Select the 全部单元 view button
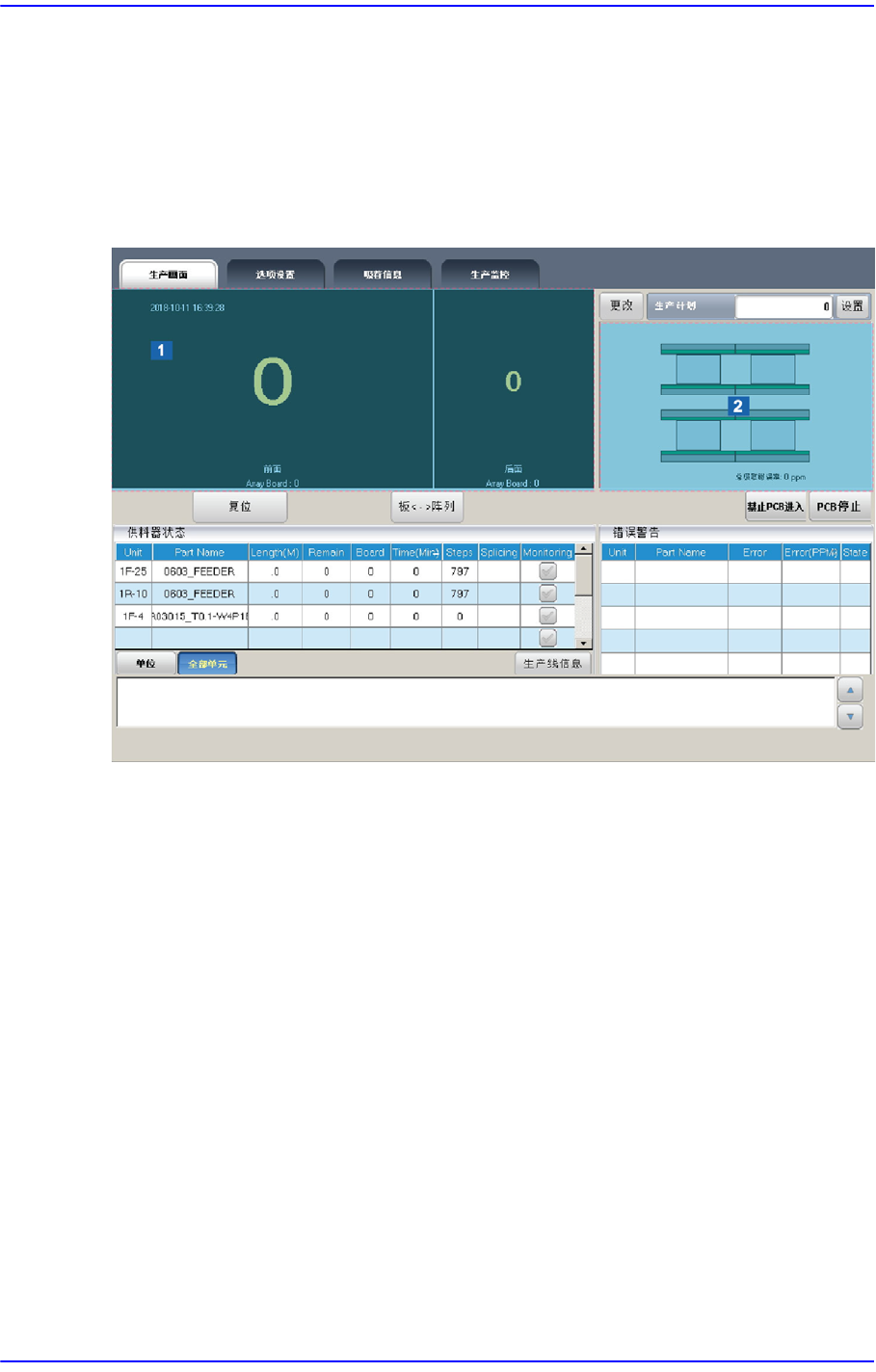This screenshot has height=1372, width=876. 207,664
